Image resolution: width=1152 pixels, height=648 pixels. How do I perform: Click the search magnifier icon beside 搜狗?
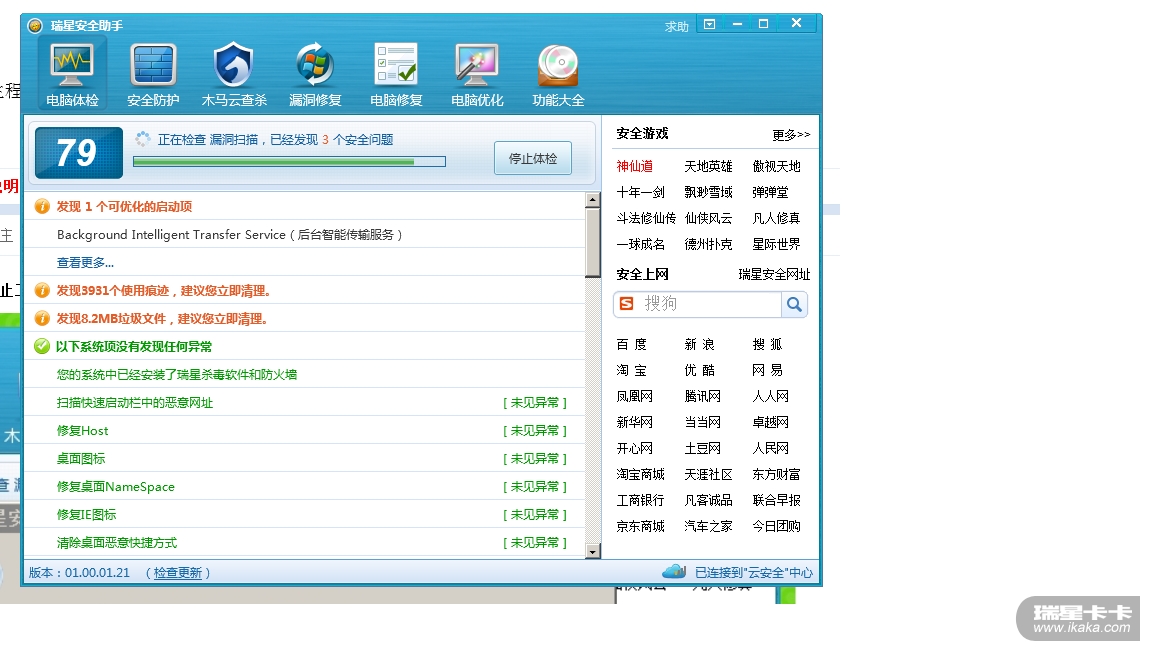tap(794, 305)
